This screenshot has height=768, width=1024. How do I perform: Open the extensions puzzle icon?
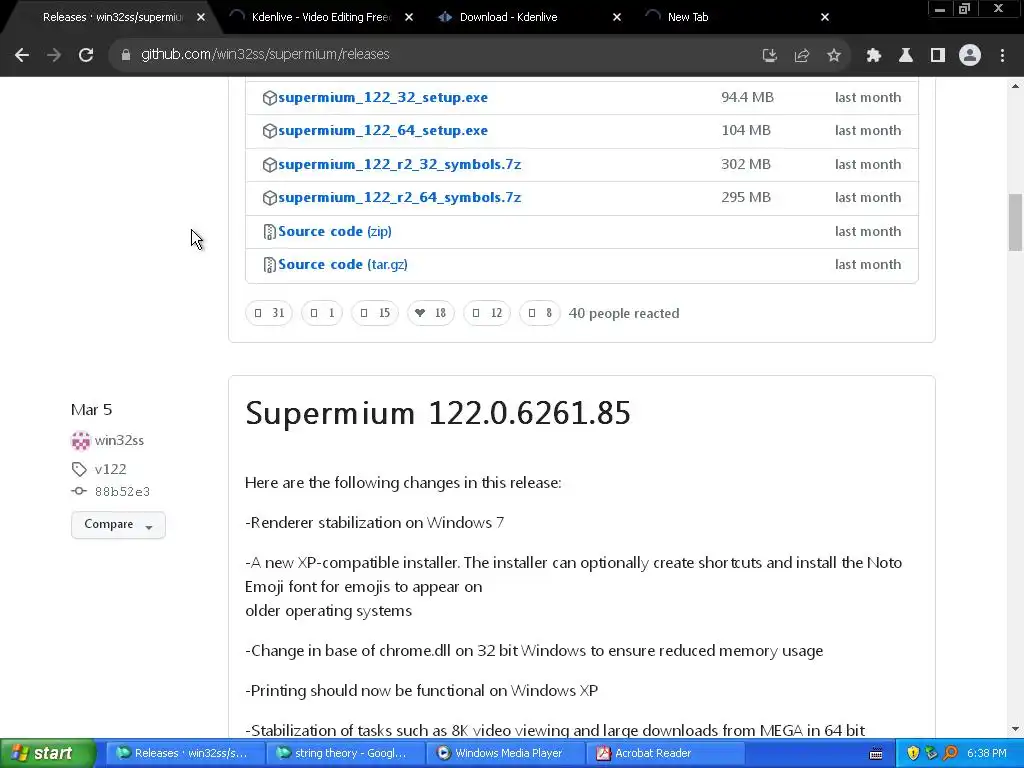pyautogui.click(x=873, y=56)
